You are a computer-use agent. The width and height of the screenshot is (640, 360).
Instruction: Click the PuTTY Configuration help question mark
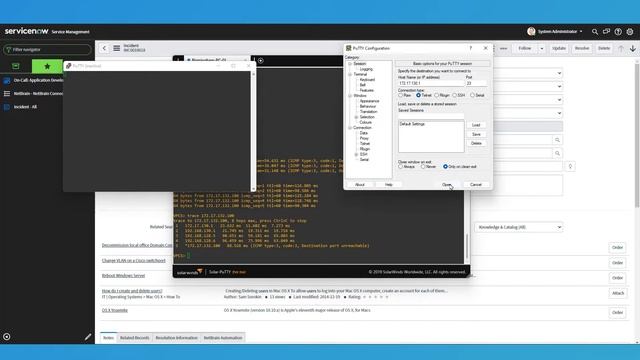point(470,48)
